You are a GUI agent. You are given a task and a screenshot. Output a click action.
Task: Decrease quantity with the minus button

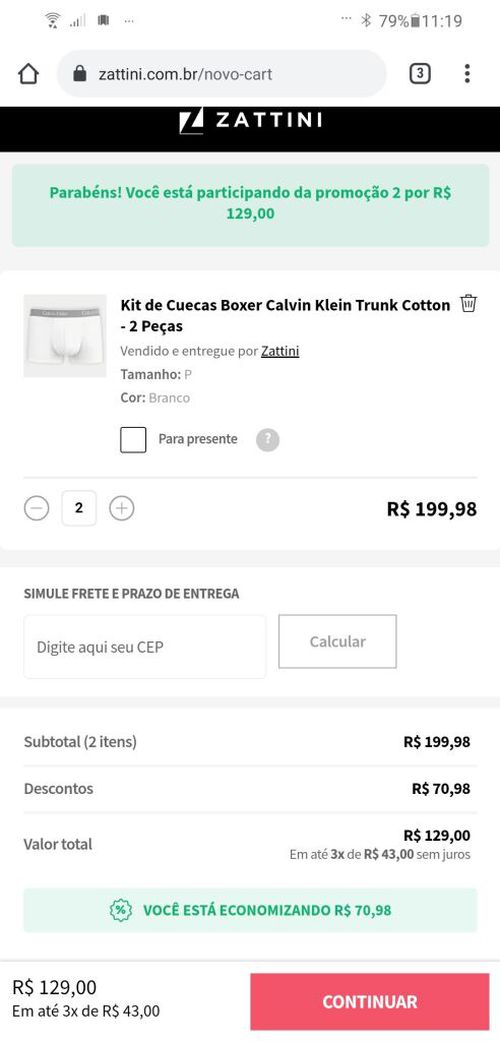[37, 509]
